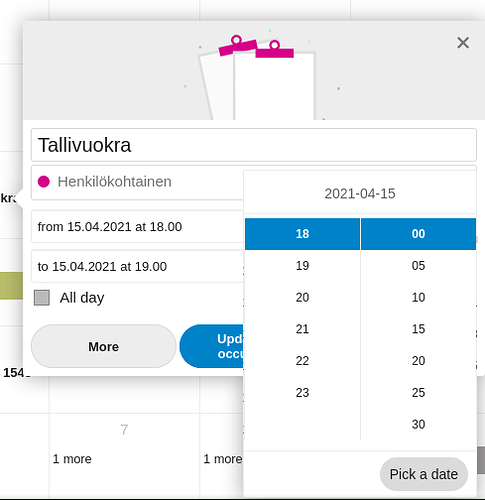Screen dimensions: 485x500
Task: Enable the All day checkbox
Action: (42, 298)
